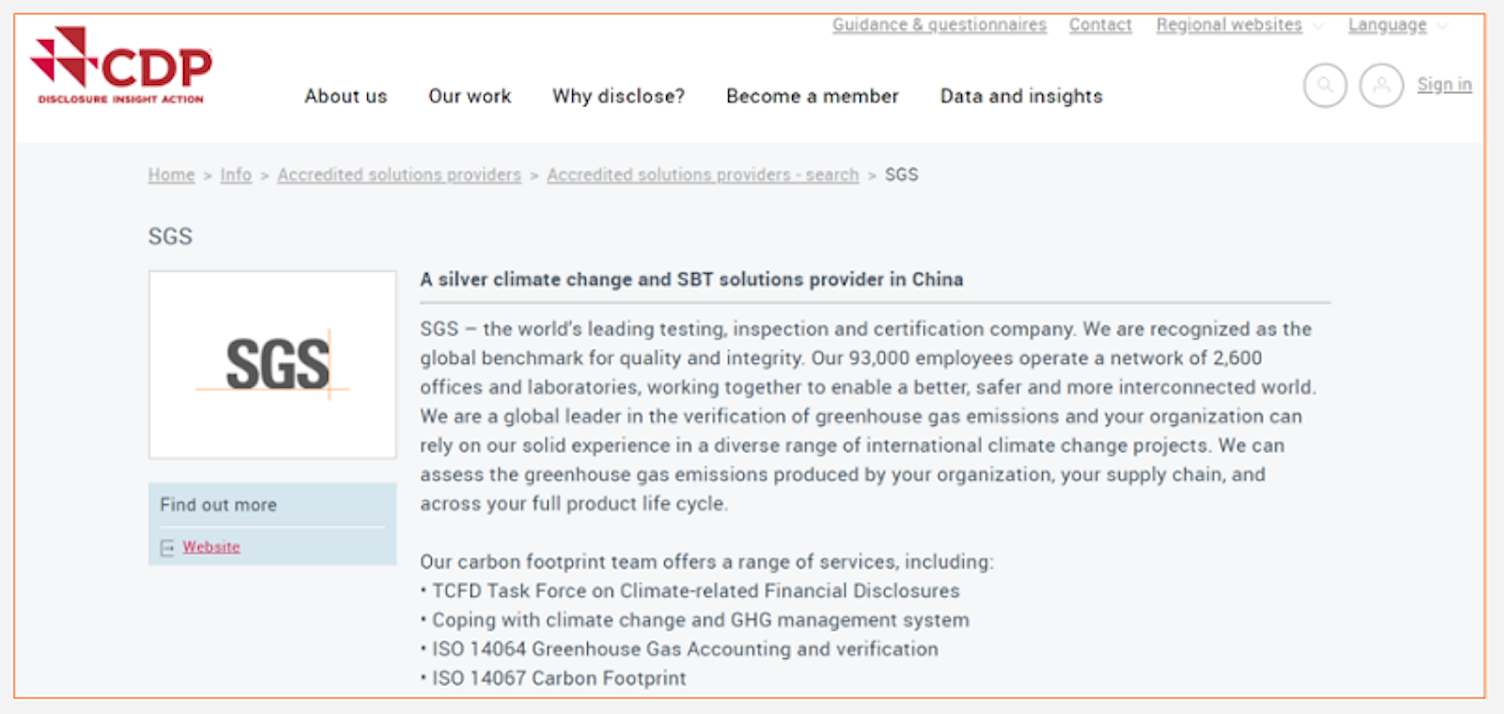Click the CDP logo
This screenshot has width=1504, height=714.
121,66
